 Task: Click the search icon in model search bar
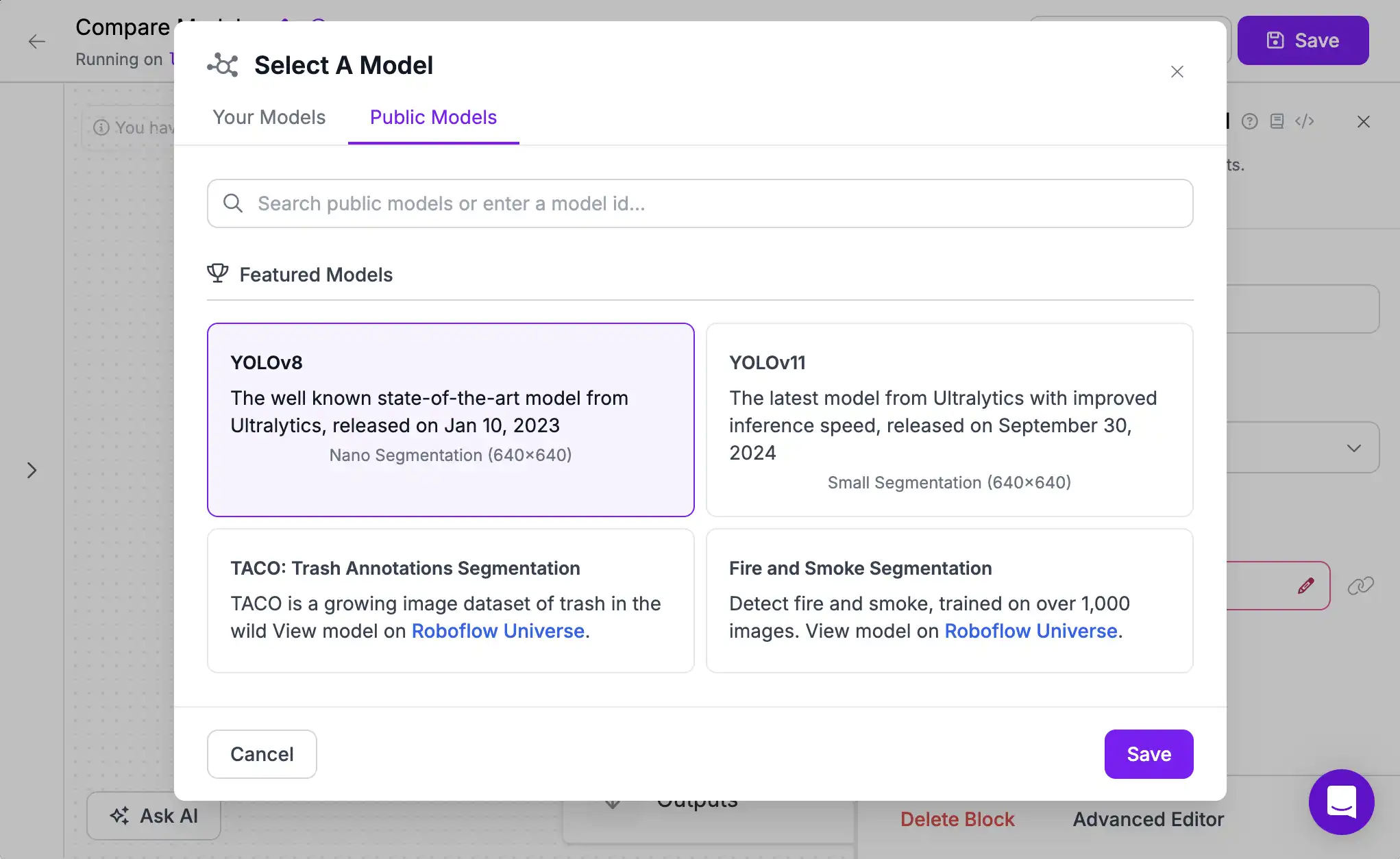pyautogui.click(x=232, y=203)
